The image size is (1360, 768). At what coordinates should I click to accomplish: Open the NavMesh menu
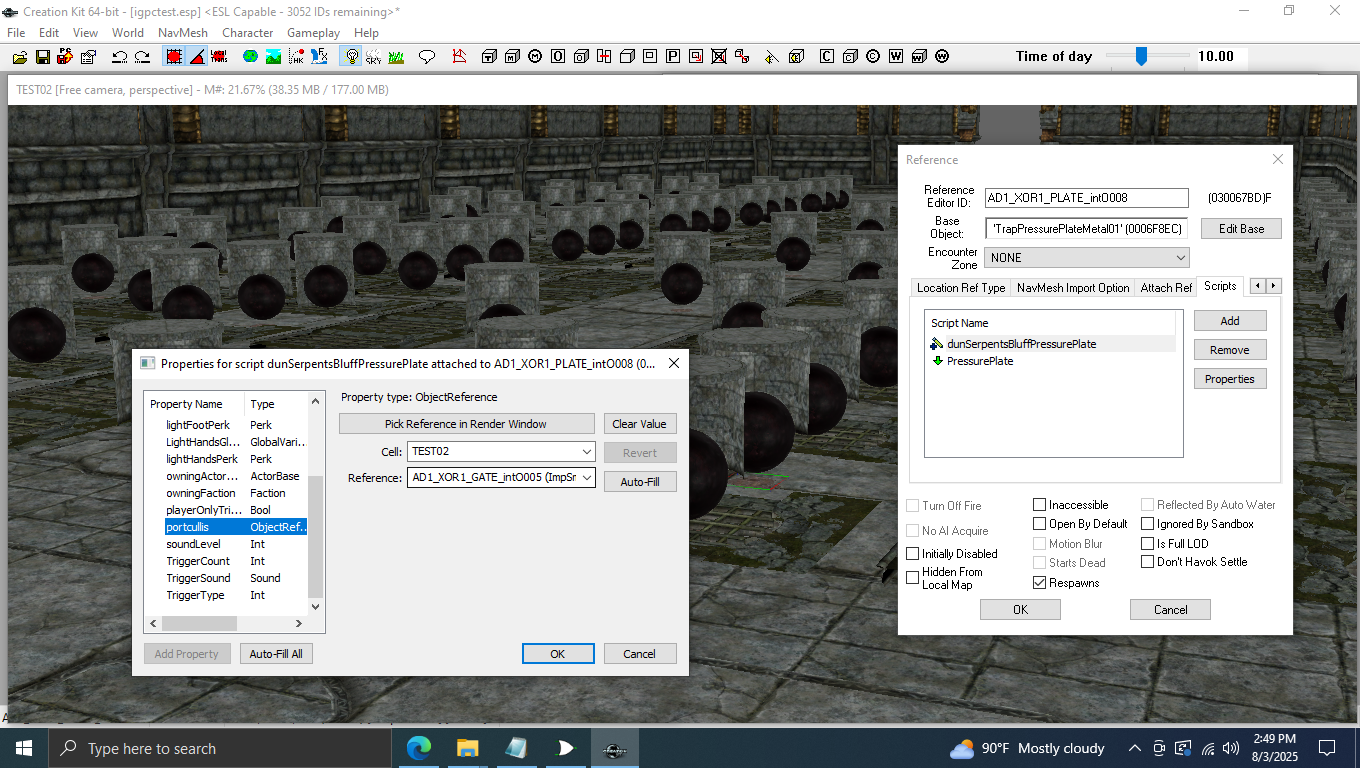(183, 32)
